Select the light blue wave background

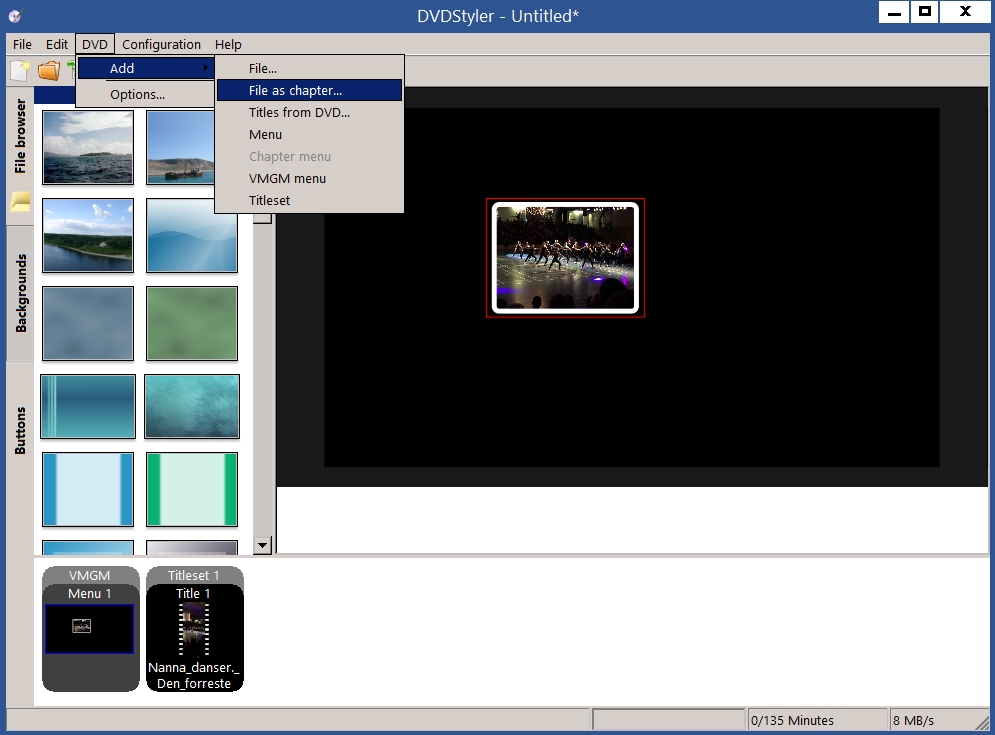tap(192, 235)
